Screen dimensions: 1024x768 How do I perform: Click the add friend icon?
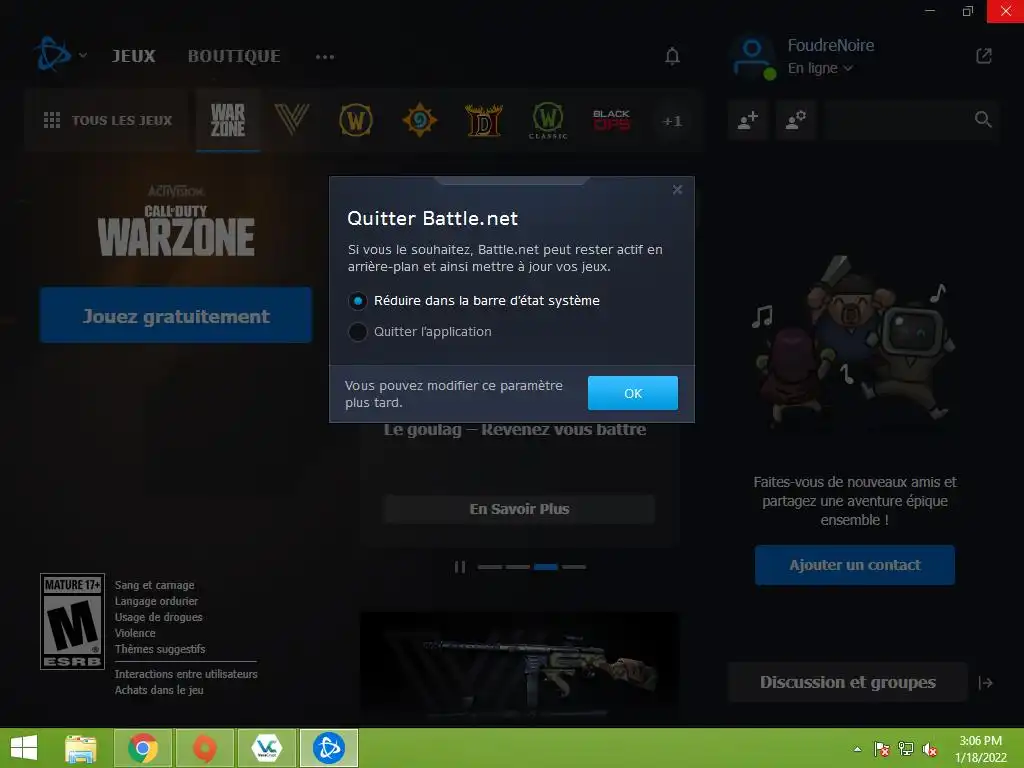[748, 120]
